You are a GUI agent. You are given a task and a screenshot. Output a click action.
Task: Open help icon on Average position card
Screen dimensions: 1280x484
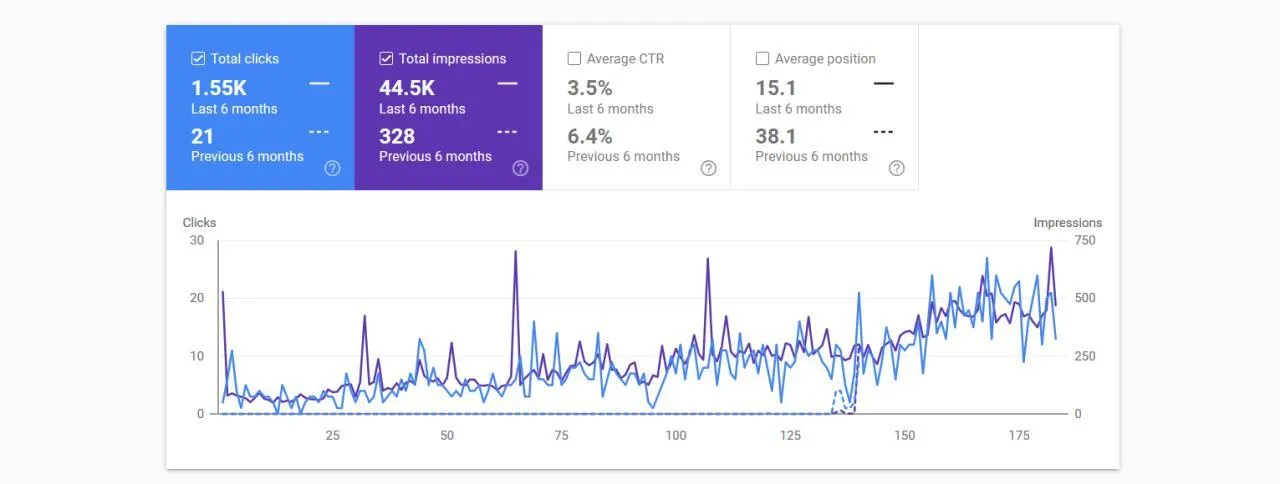897,168
